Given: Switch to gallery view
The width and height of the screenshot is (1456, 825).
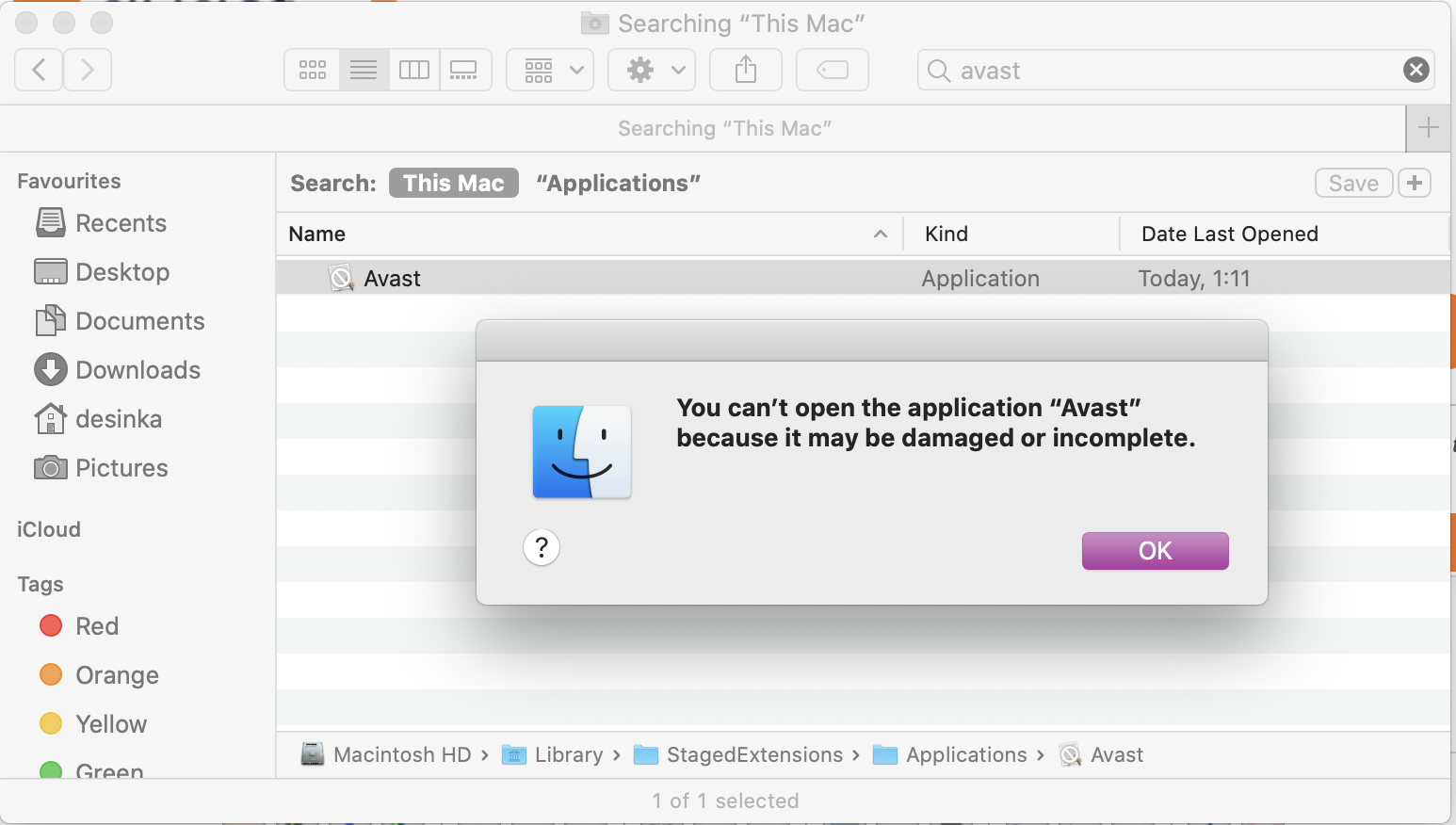Looking at the screenshot, I should click(464, 69).
